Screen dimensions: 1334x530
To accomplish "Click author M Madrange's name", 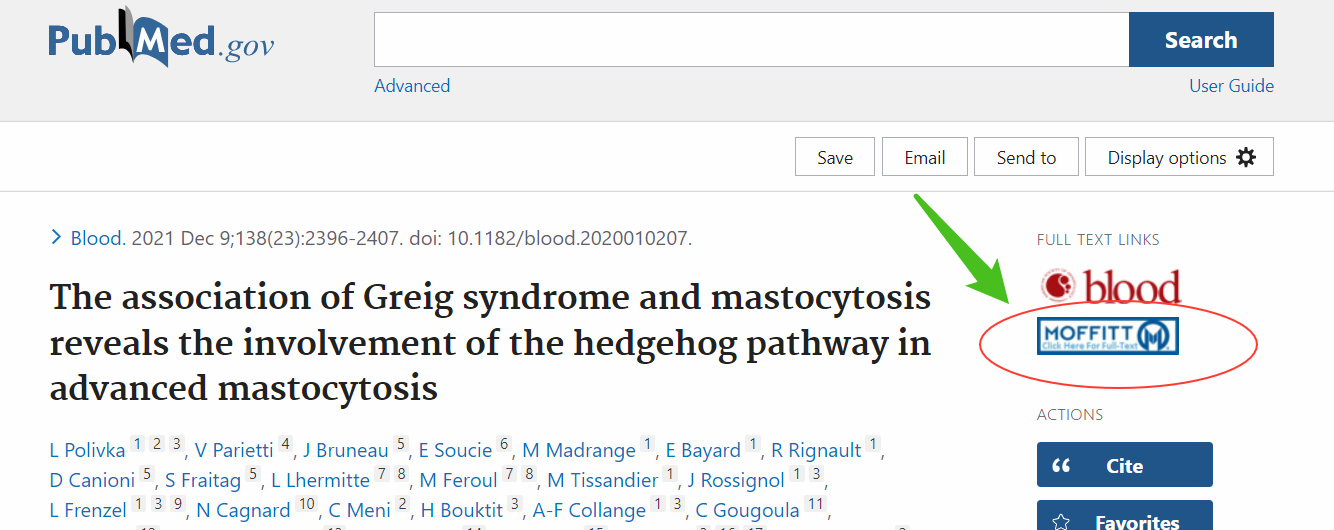I will coord(579,451).
